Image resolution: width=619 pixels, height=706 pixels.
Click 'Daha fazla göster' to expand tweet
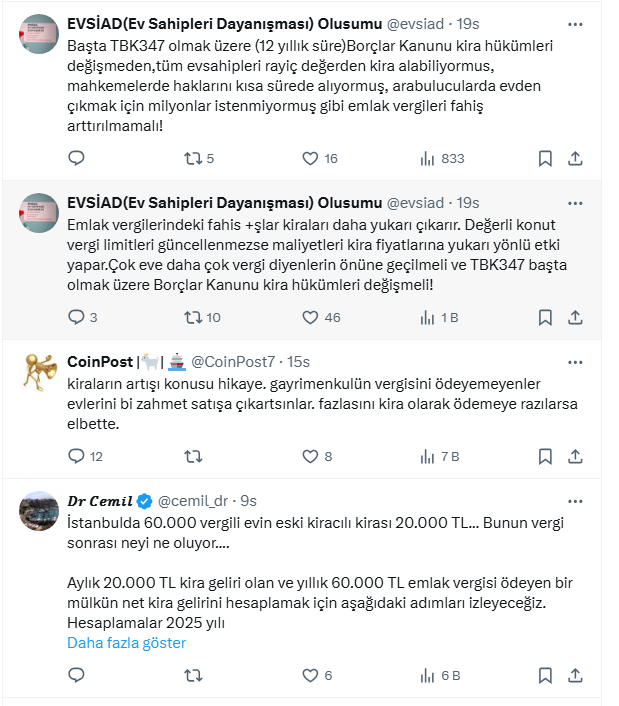(126, 643)
